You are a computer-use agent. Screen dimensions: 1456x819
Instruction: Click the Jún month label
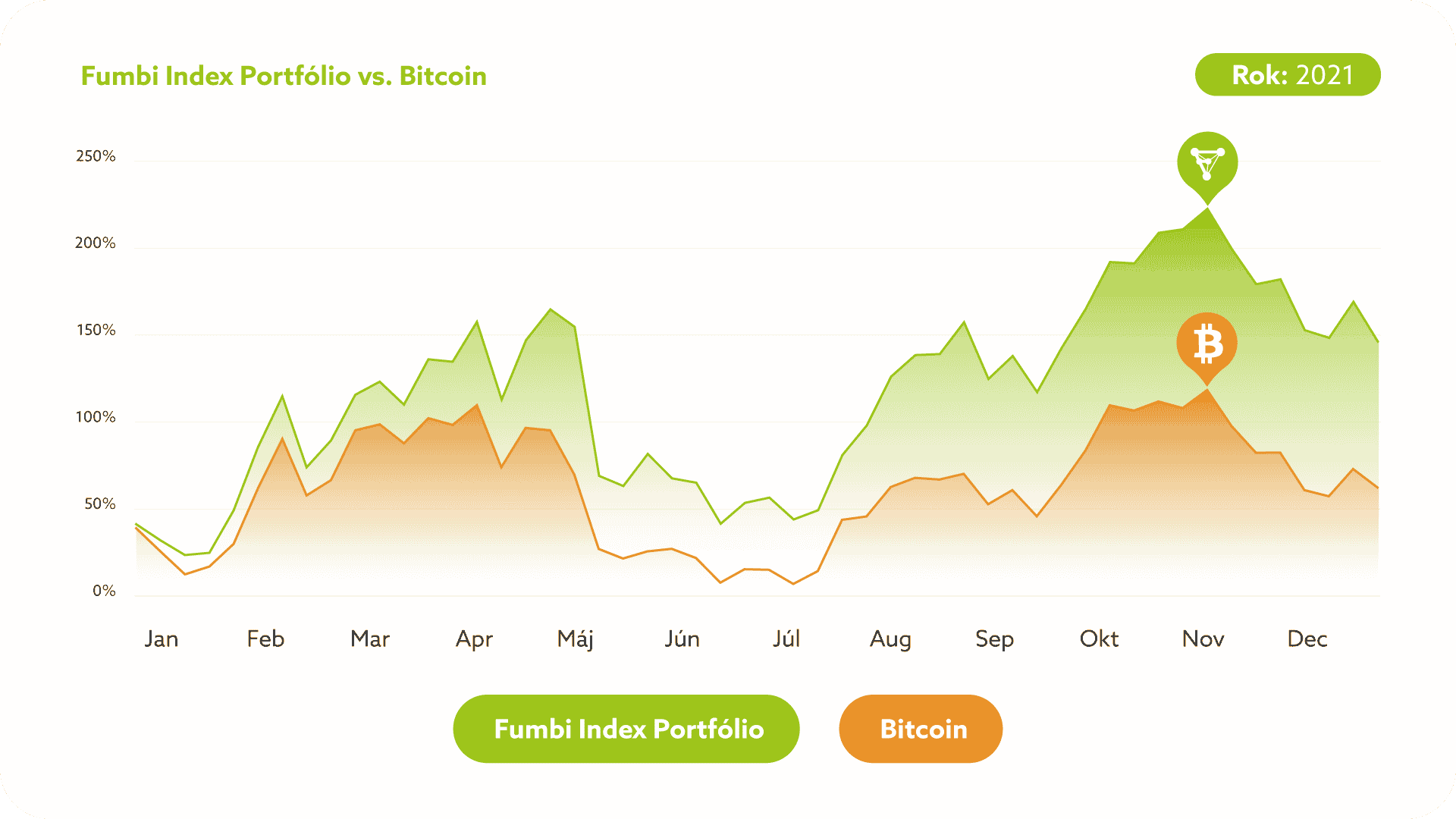pyautogui.click(x=682, y=639)
